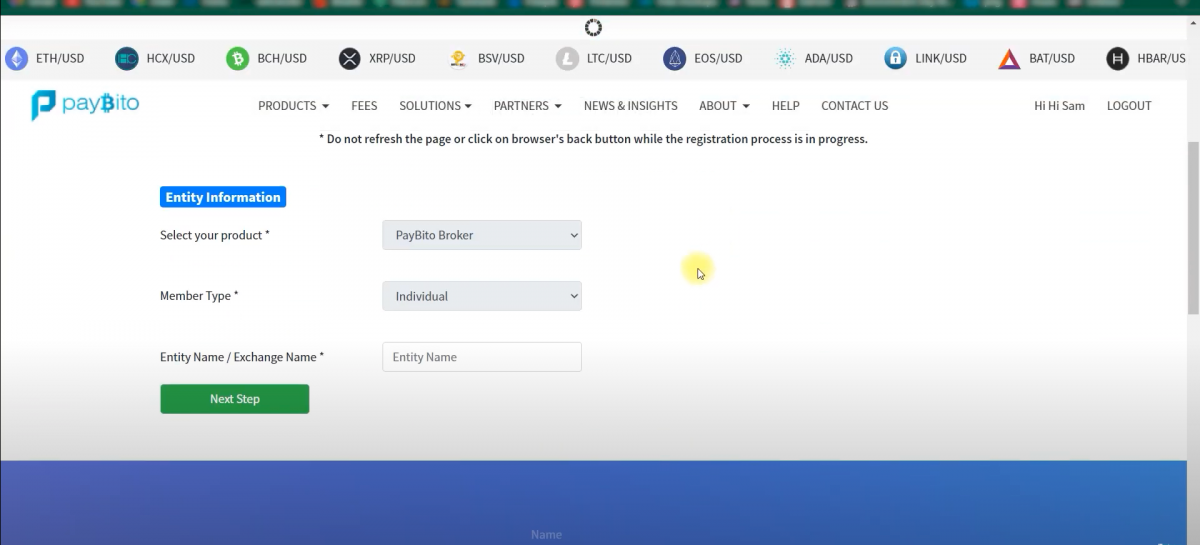
Task: Click the page's vertical scrollbar
Action: (1193, 230)
